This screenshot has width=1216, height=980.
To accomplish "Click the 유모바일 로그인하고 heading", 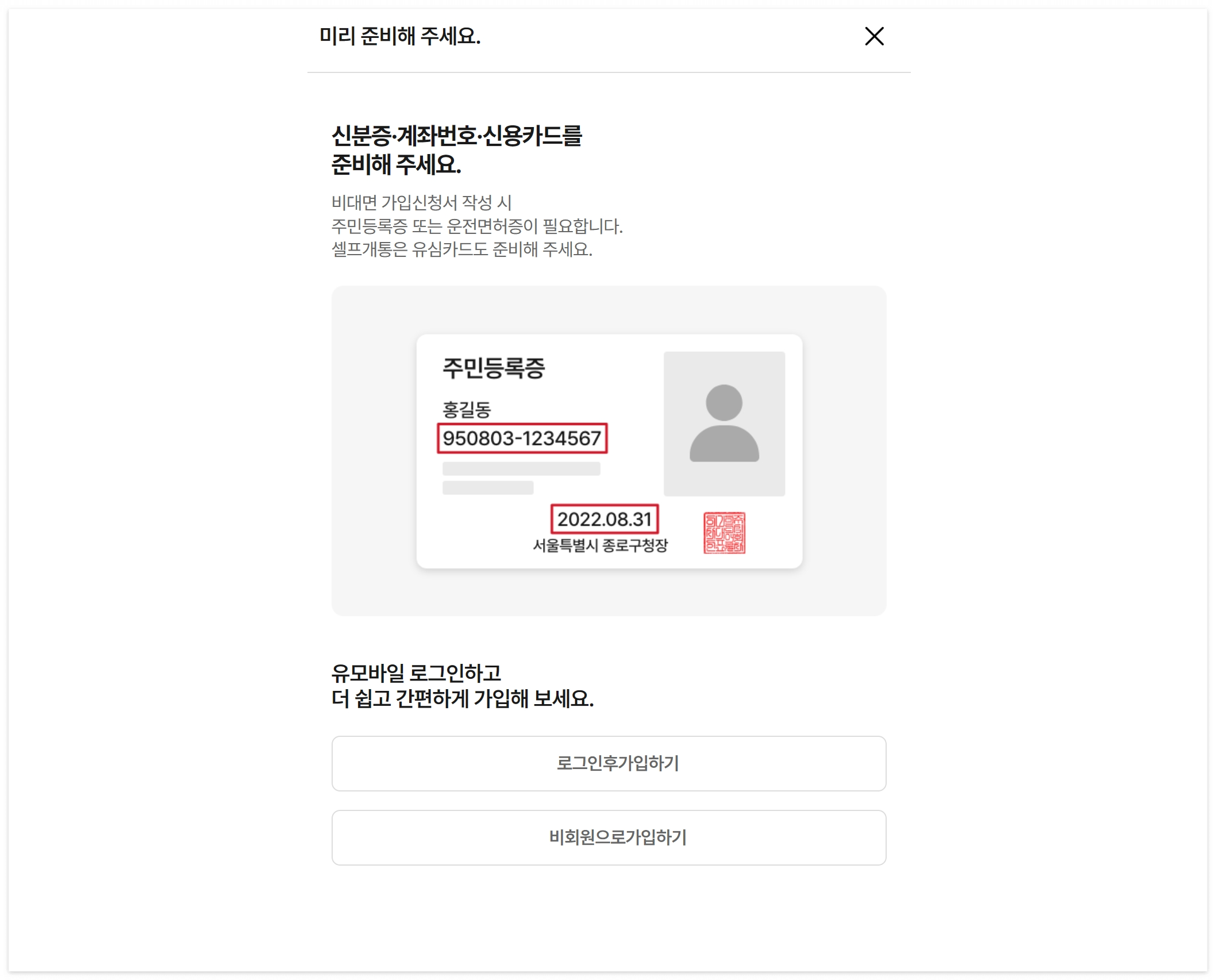I will click(x=416, y=672).
